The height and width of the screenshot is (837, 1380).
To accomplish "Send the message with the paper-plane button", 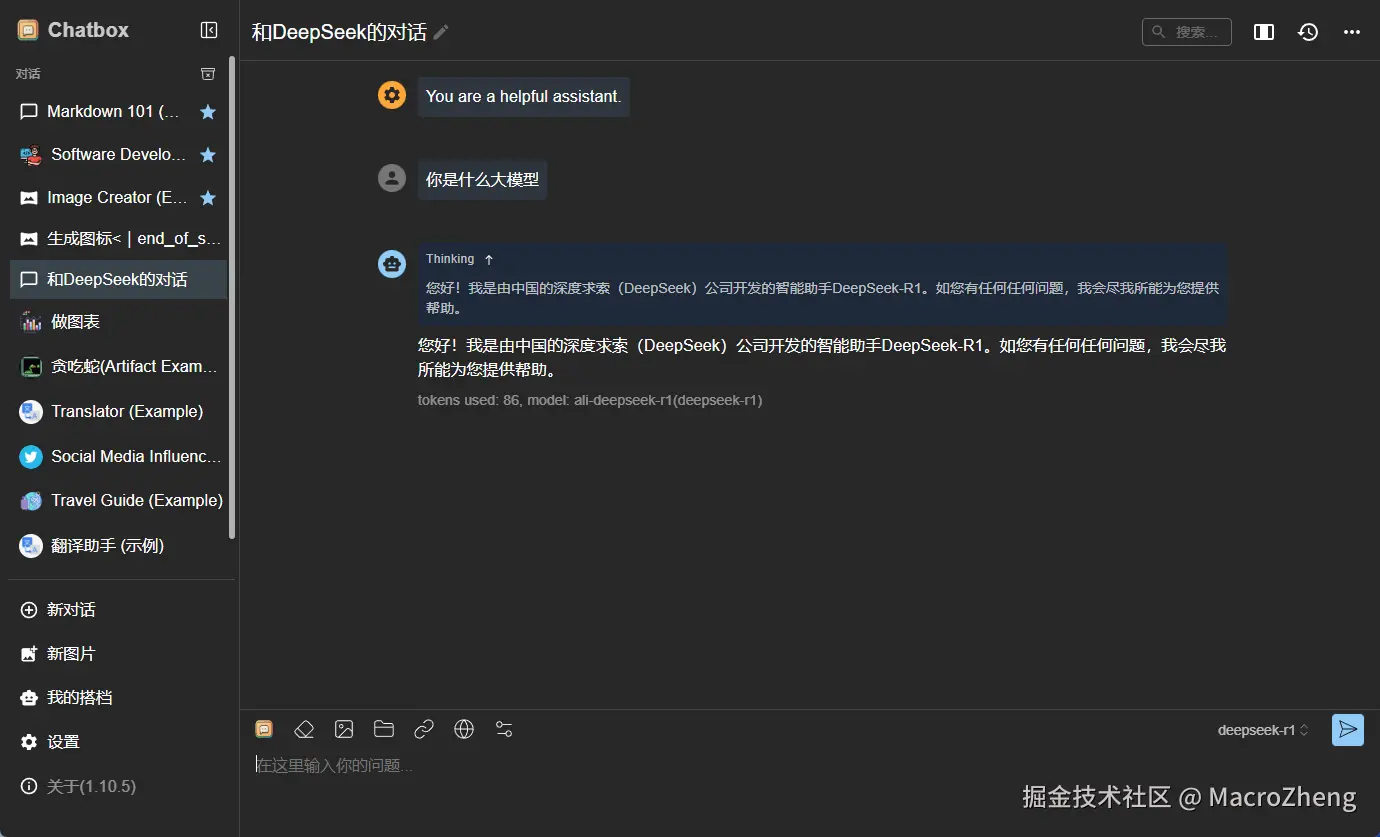I will point(1348,729).
